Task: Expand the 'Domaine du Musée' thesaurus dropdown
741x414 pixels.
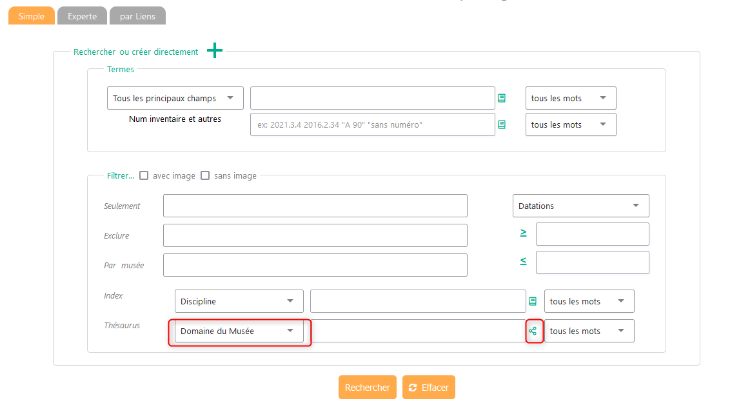Action: click(239, 331)
